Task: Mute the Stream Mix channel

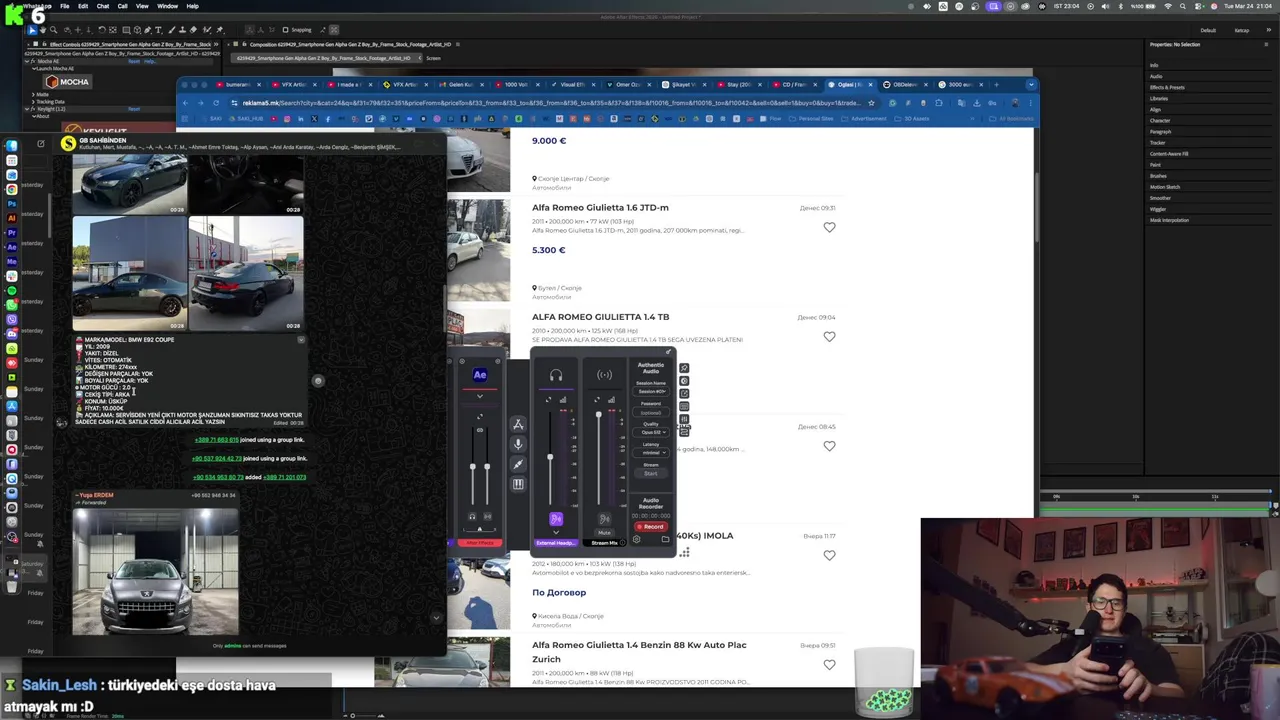Action: [x=604, y=532]
